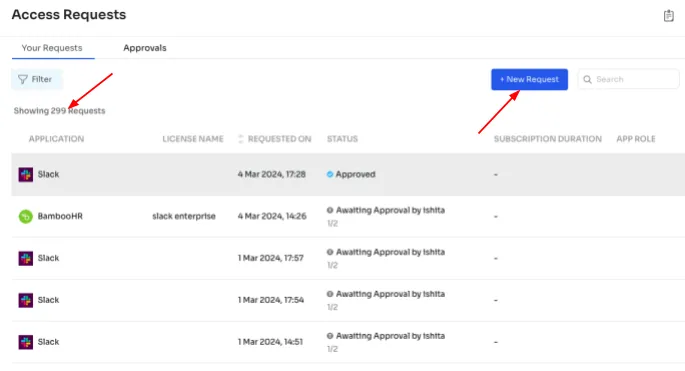Click the funnel icon in Filter button
This screenshot has width=685, height=371.
pyautogui.click(x=23, y=80)
